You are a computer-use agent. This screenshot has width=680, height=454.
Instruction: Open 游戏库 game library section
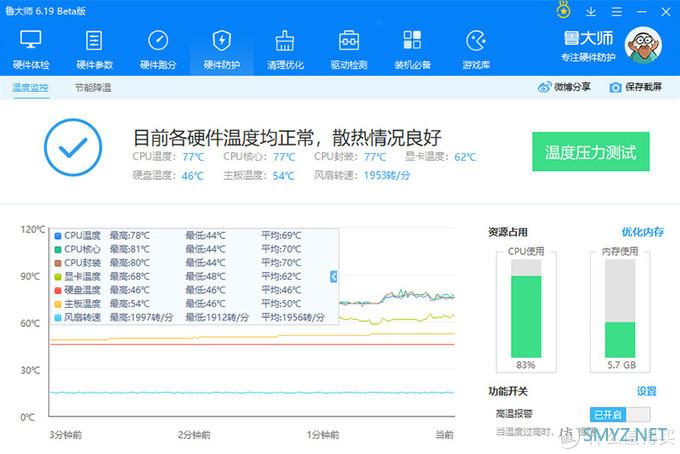click(476, 50)
